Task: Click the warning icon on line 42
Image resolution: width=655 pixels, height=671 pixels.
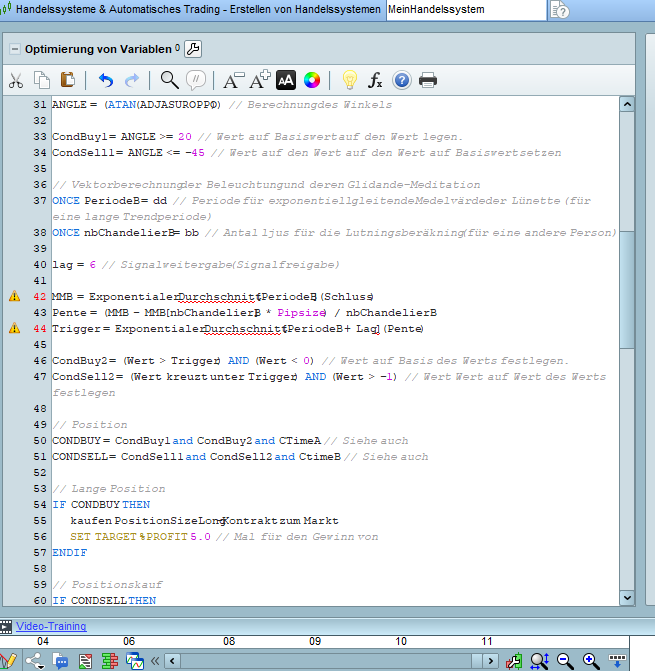Action: coord(14,297)
